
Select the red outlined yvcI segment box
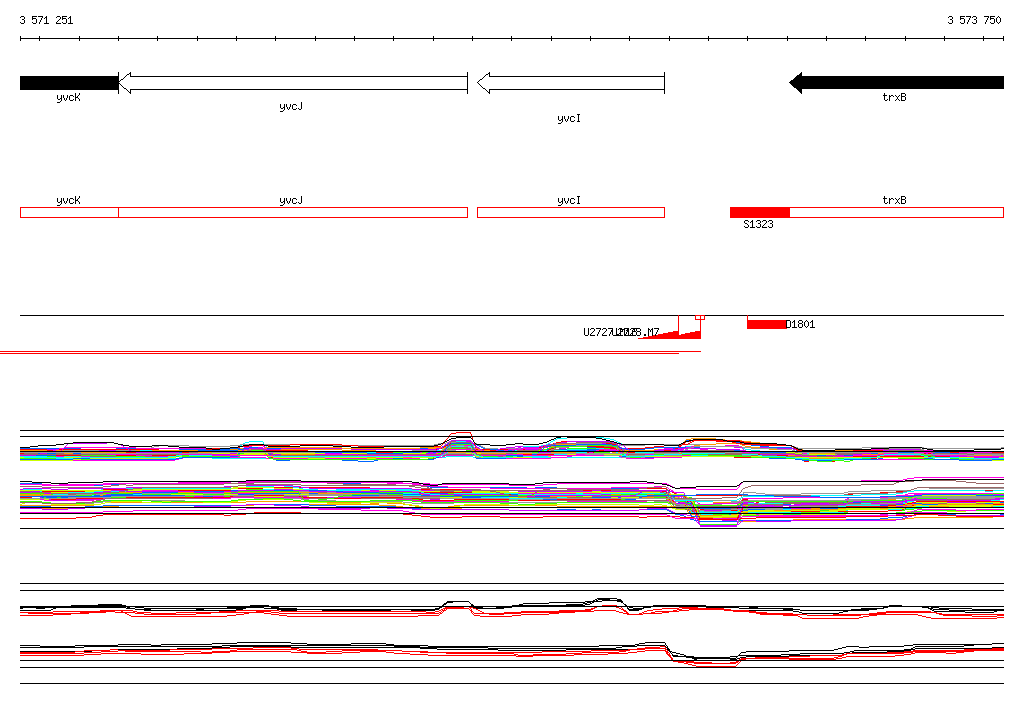(x=571, y=212)
